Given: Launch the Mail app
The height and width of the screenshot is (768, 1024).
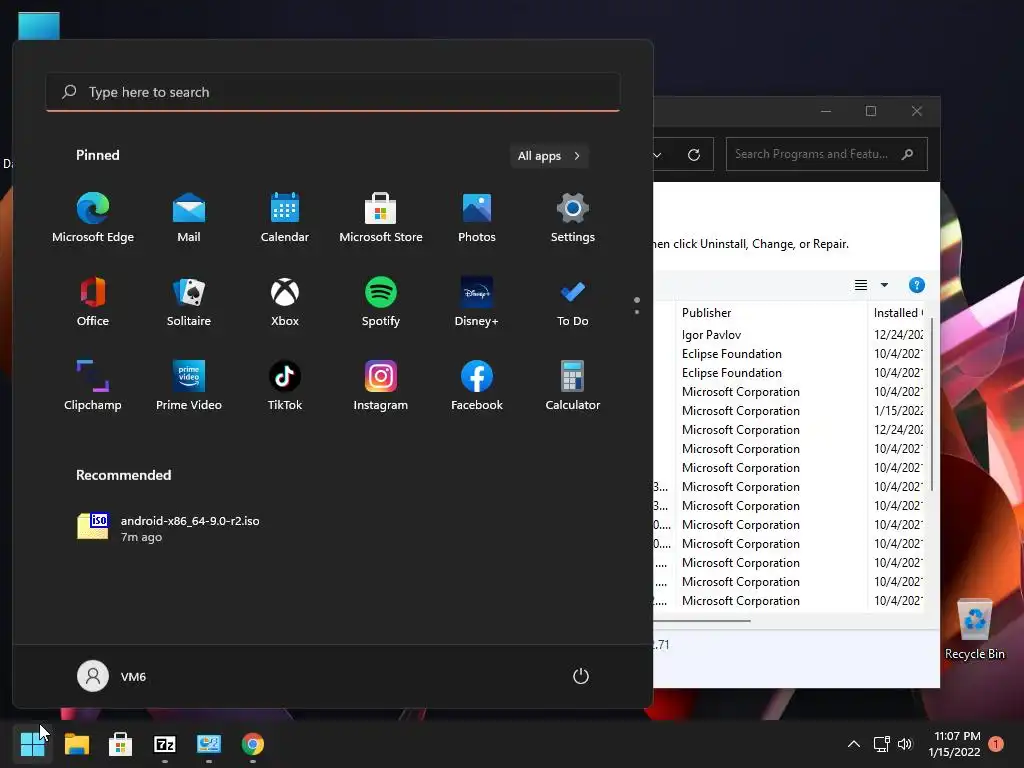Looking at the screenshot, I should 189,217.
